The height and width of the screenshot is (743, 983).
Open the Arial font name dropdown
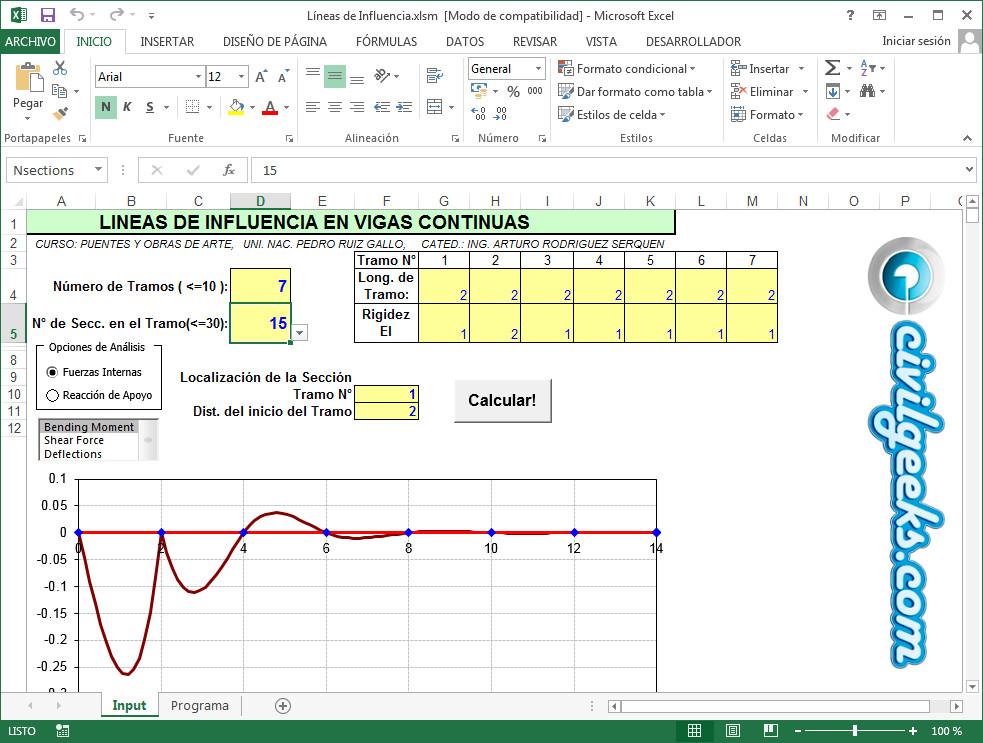point(198,76)
